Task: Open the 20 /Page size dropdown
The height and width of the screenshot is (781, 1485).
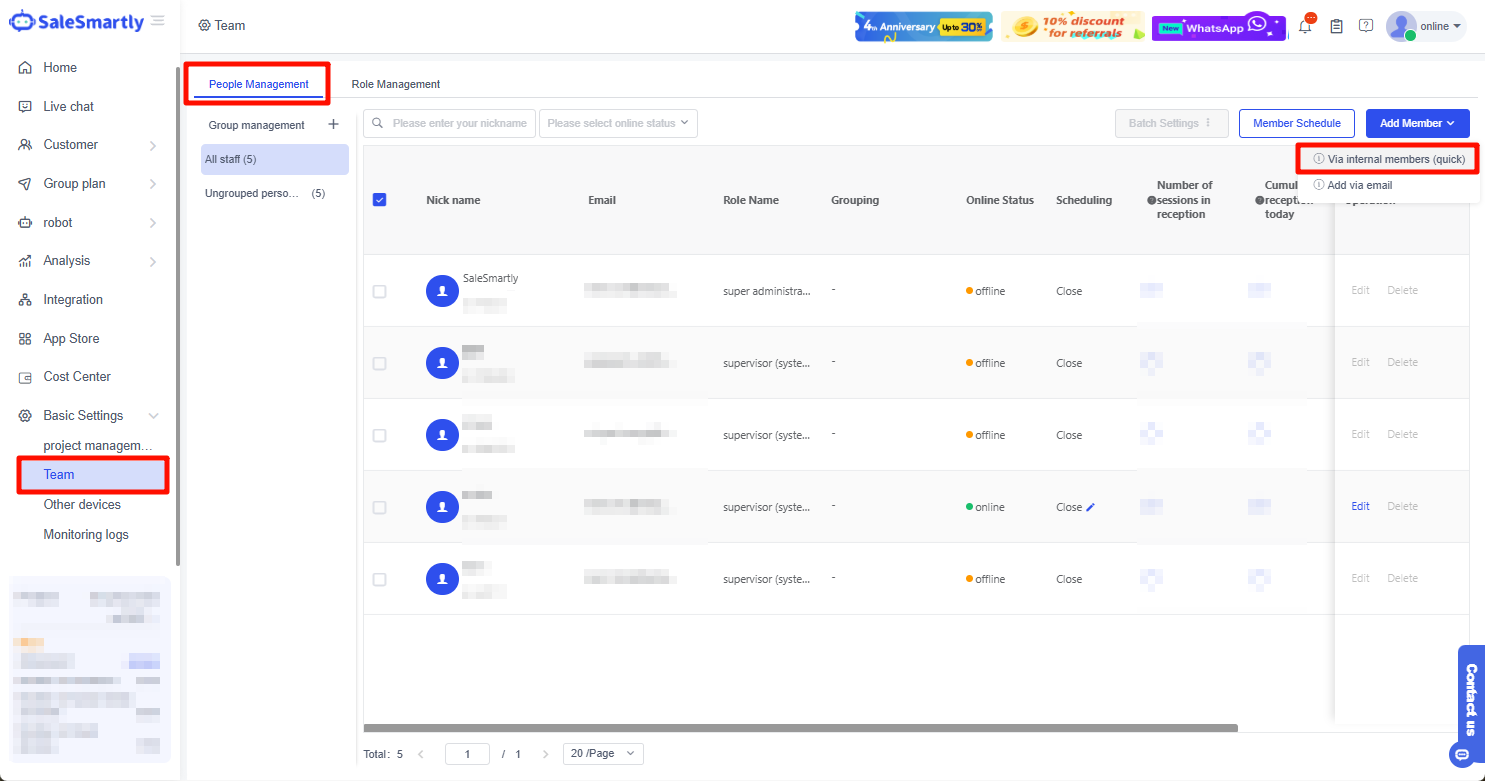Action: 603,754
